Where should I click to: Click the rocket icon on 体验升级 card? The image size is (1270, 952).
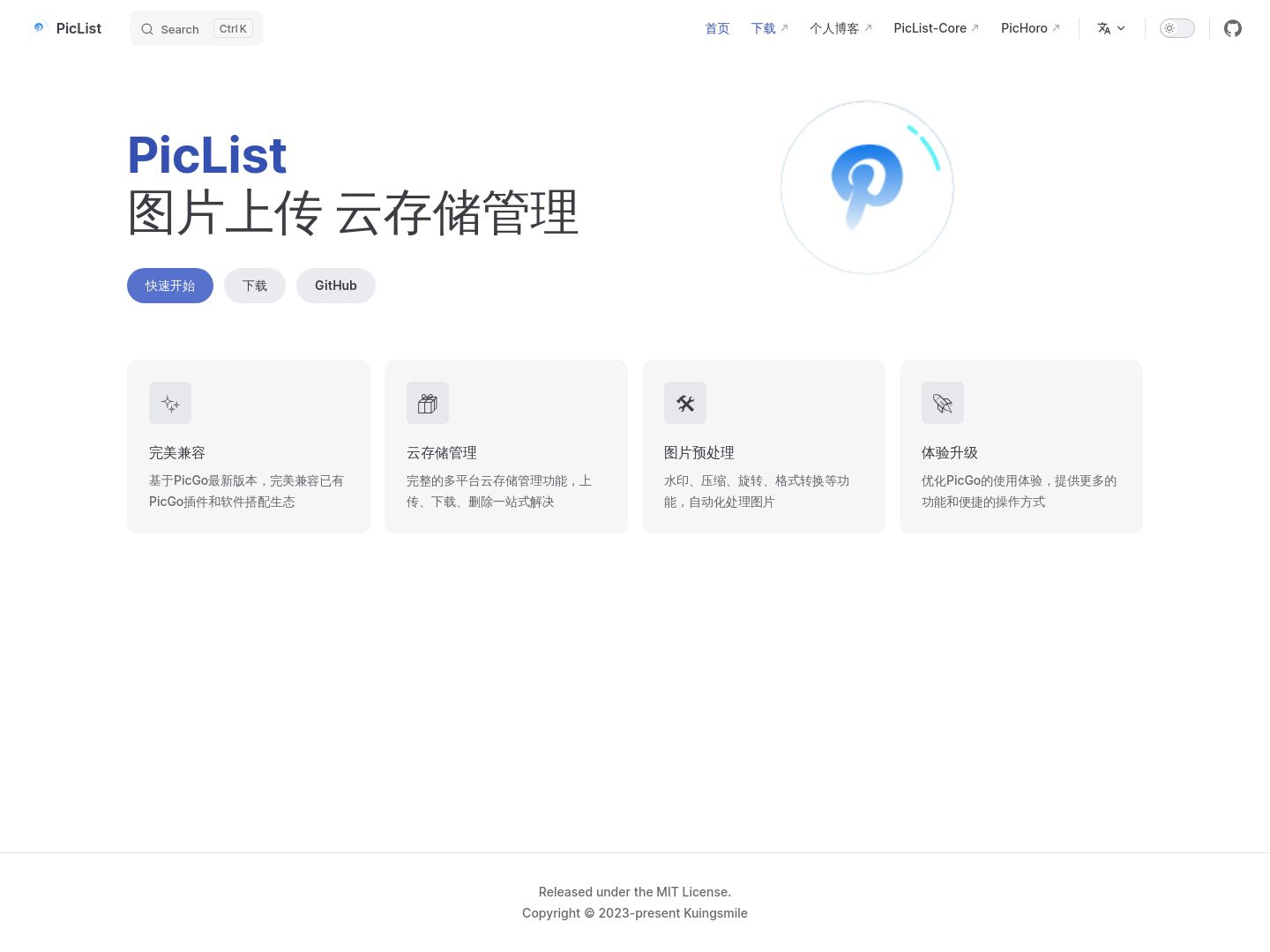[943, 403]
